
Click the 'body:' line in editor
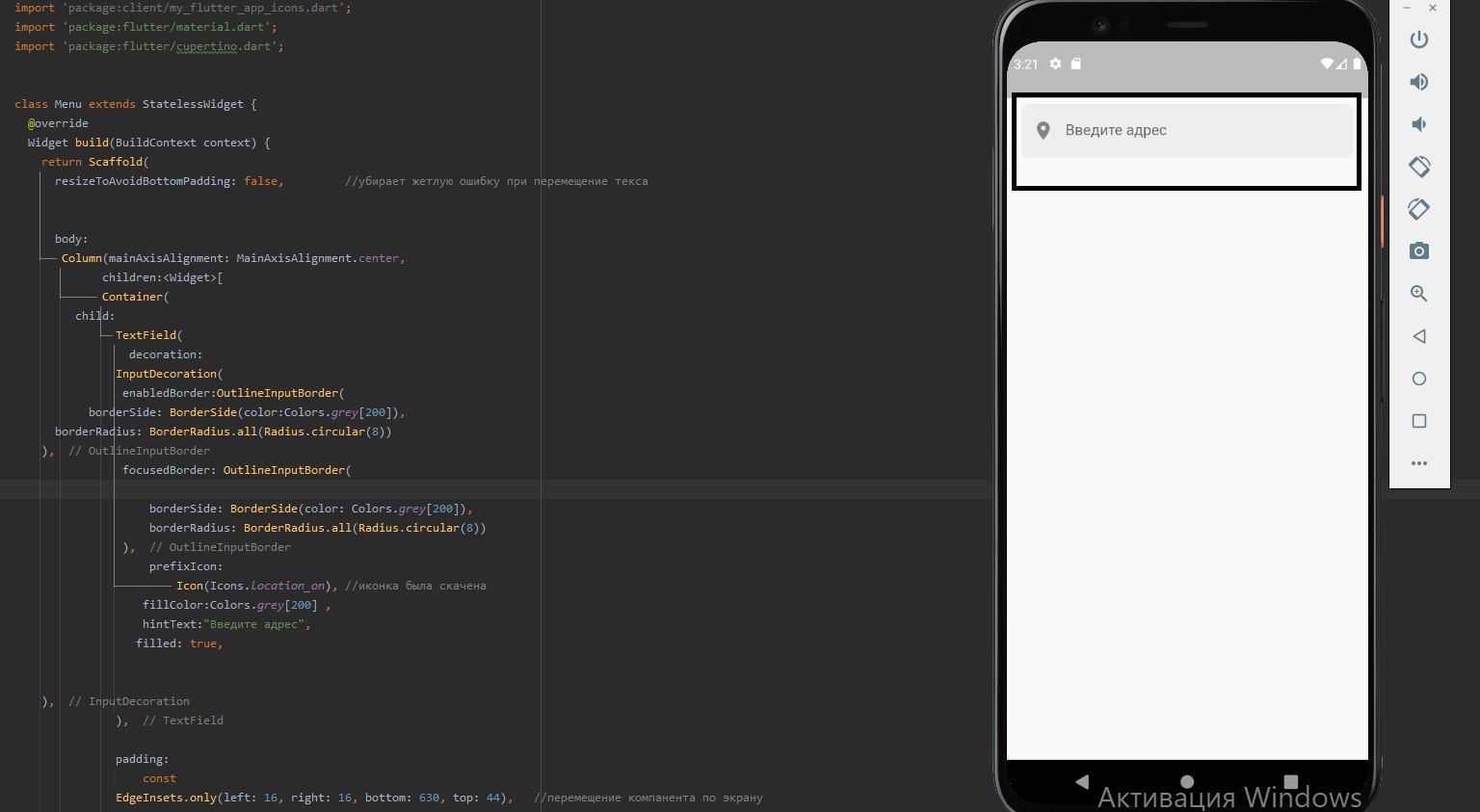point(71,239)
